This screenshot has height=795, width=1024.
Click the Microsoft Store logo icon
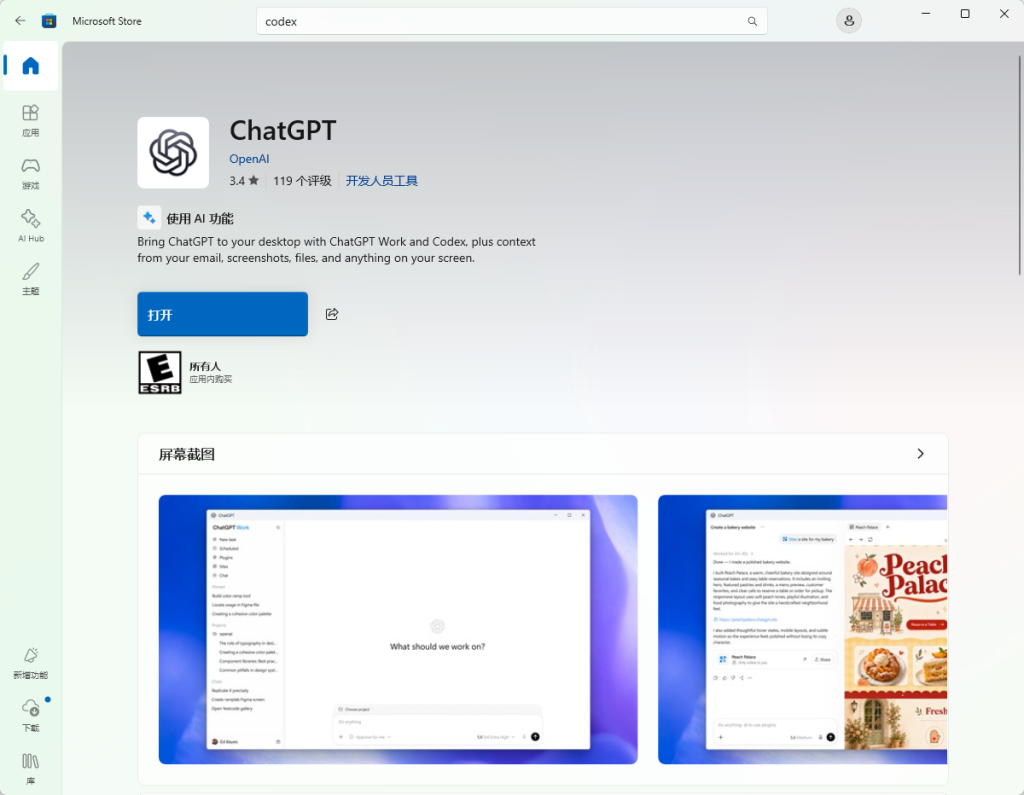pos(49,21)
